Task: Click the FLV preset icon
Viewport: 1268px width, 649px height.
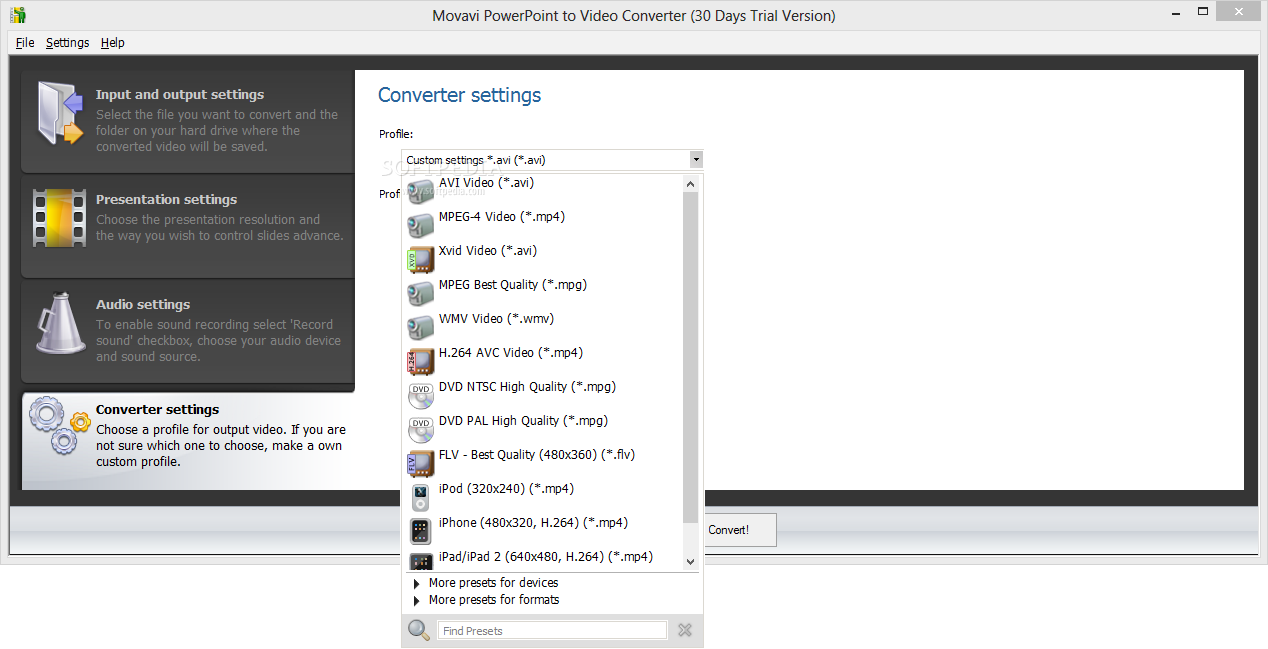Action: click(421, 463)
